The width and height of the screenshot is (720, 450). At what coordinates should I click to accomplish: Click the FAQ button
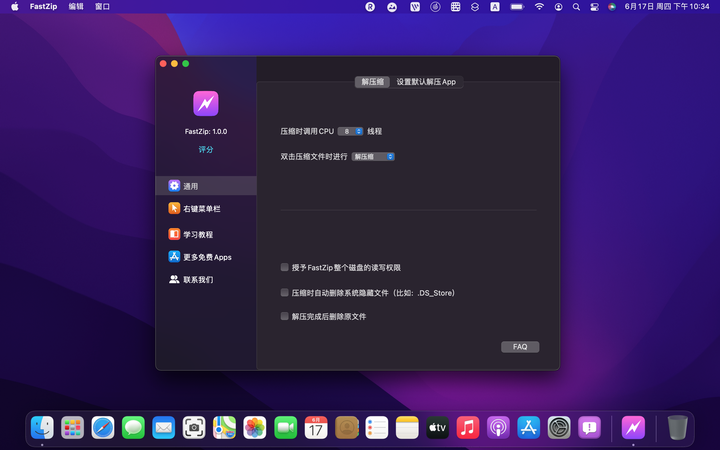point(520,347)
